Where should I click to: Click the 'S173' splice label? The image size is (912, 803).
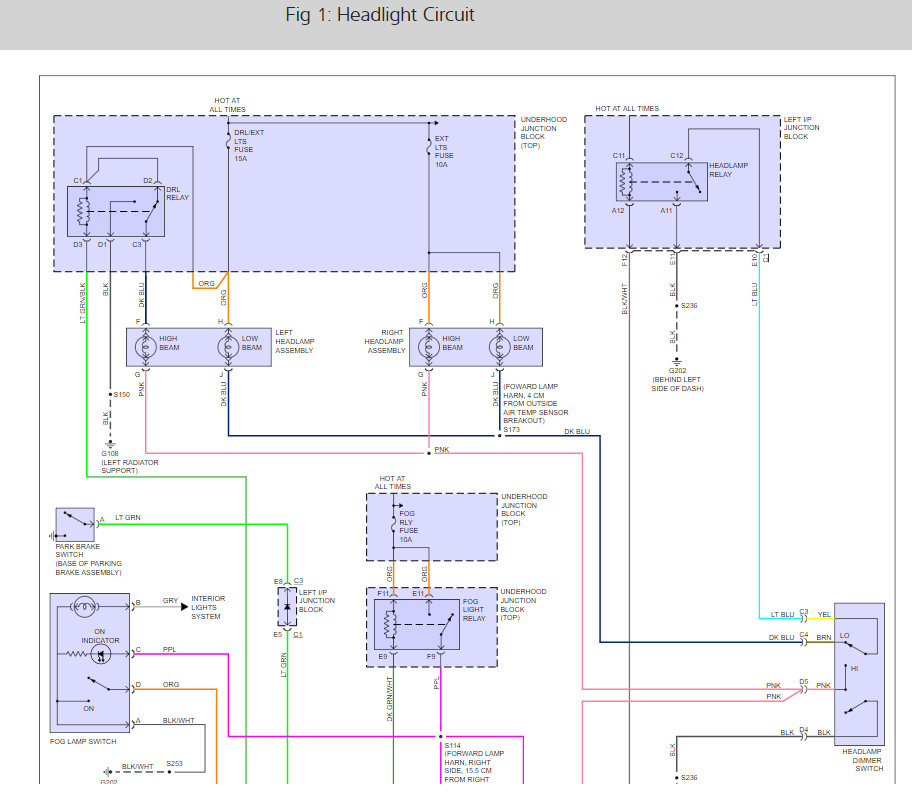[511, 430]
